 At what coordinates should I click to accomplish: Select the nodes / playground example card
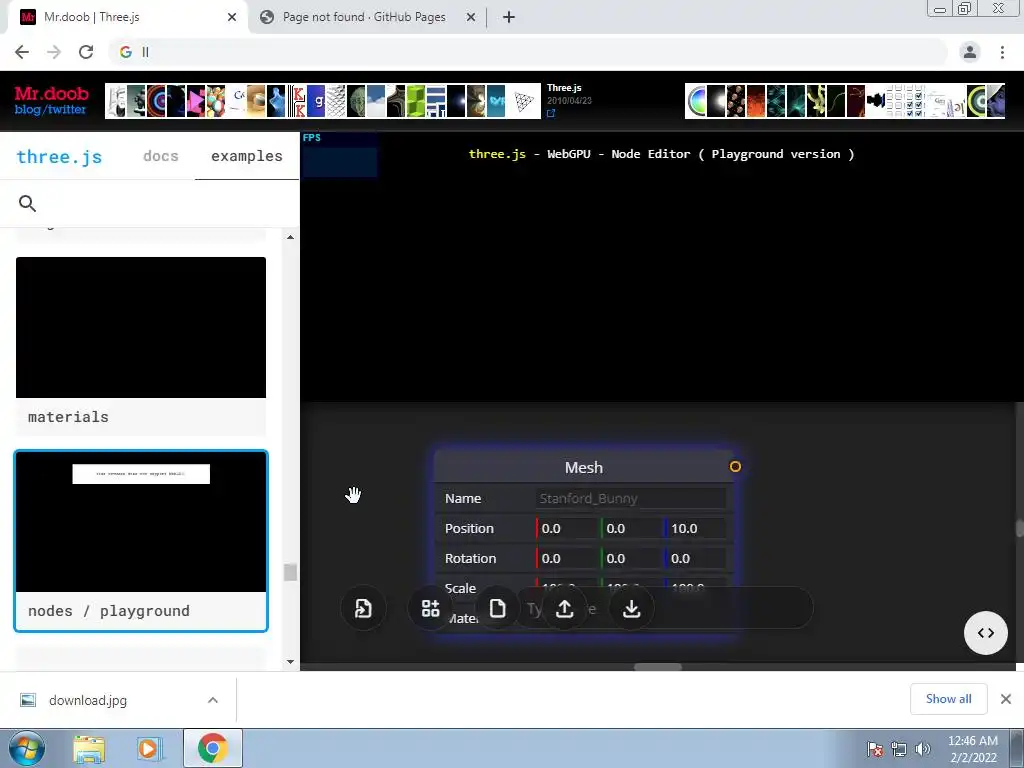[140, 541]
